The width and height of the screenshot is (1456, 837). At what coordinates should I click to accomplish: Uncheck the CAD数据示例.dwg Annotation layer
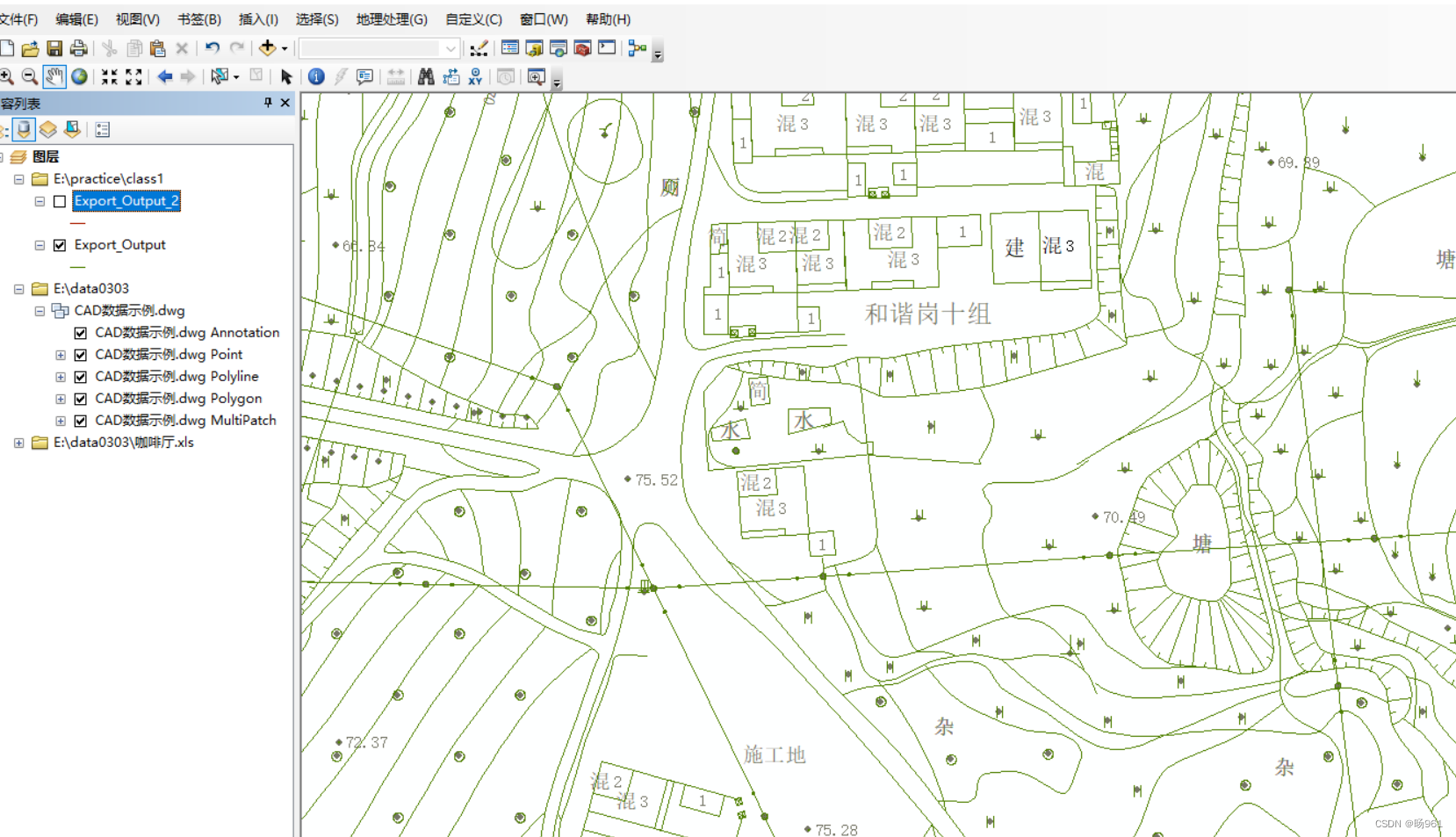80,333
